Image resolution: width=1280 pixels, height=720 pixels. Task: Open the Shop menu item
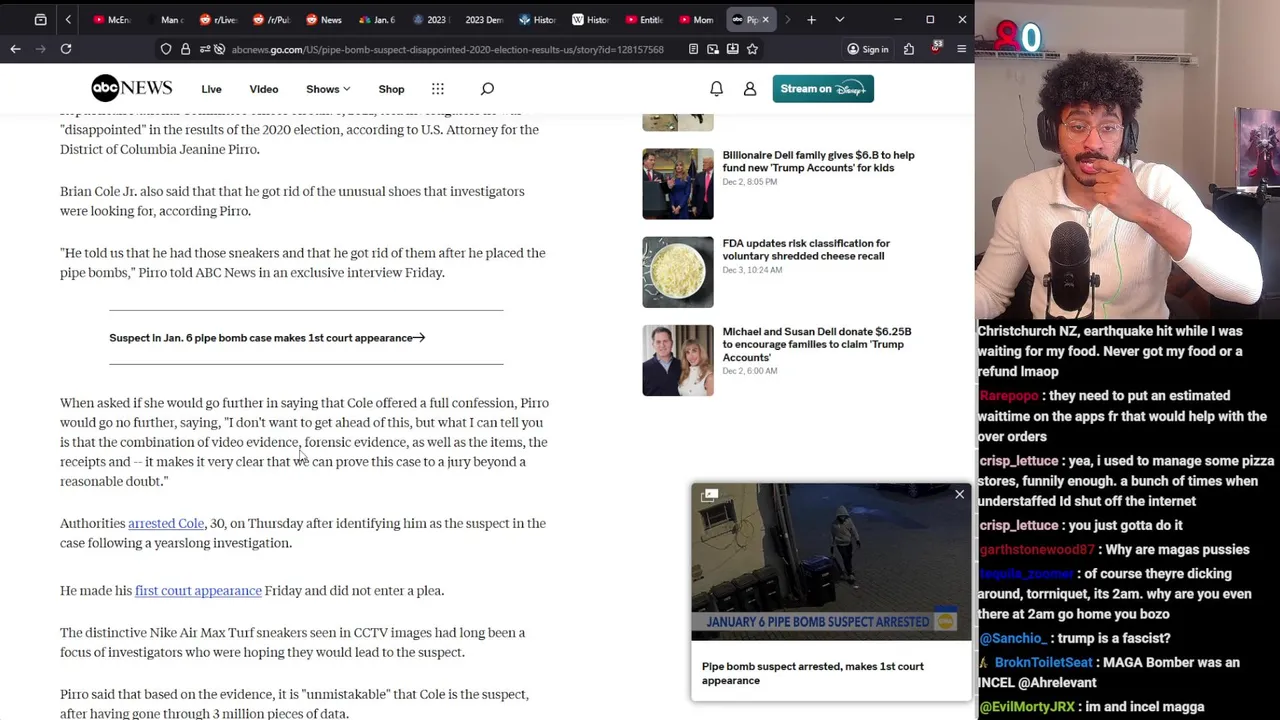[x=391, y=89]
